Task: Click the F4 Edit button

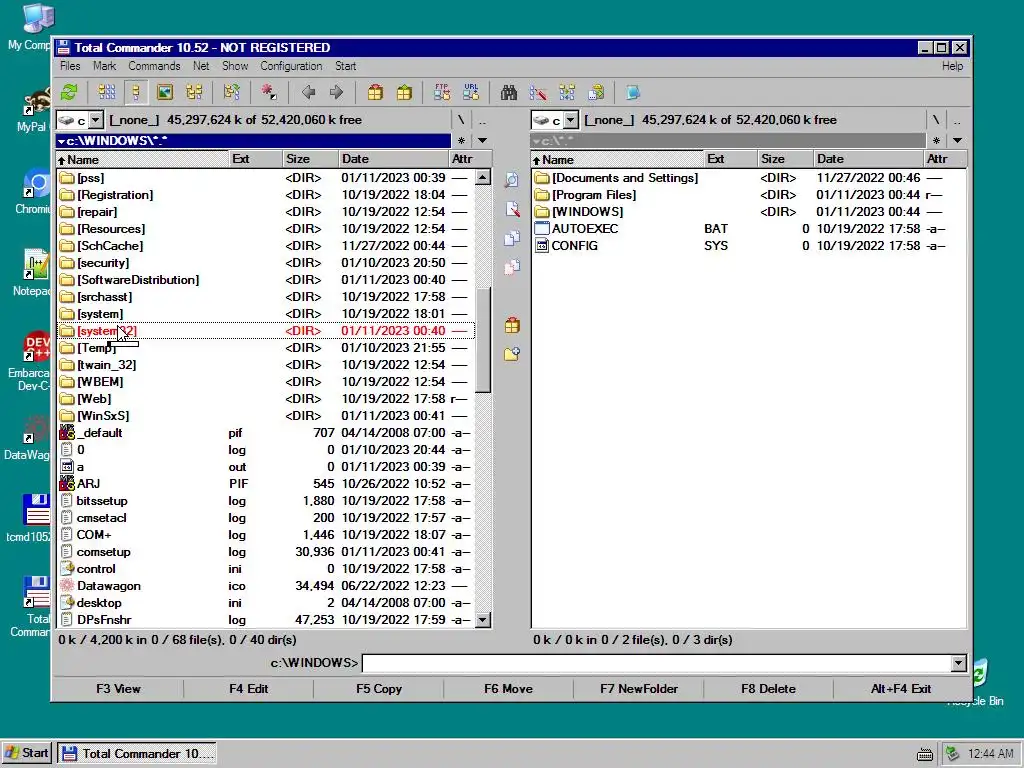Action: [248, 689]
